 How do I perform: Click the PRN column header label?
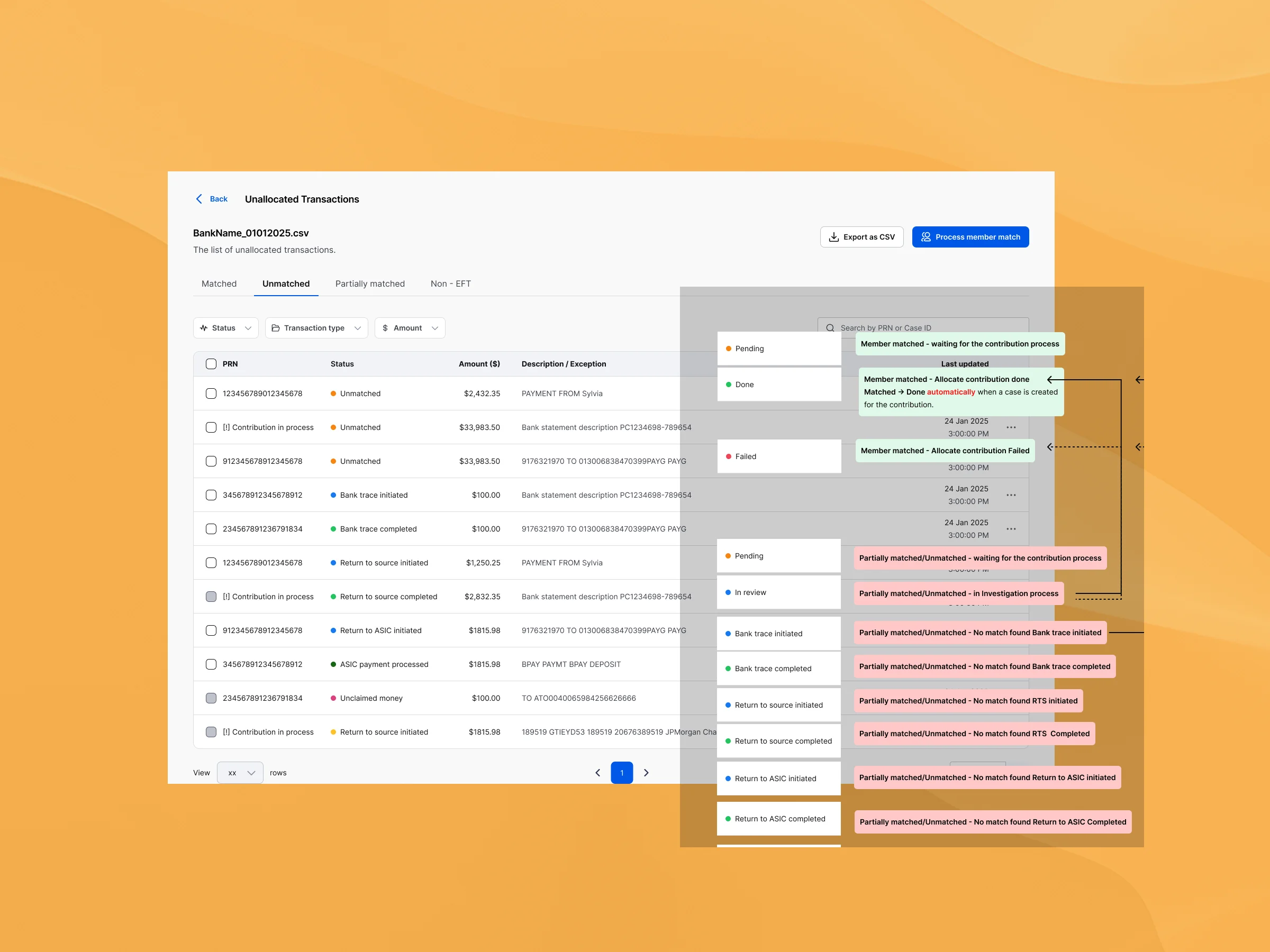tap(230, 364)
